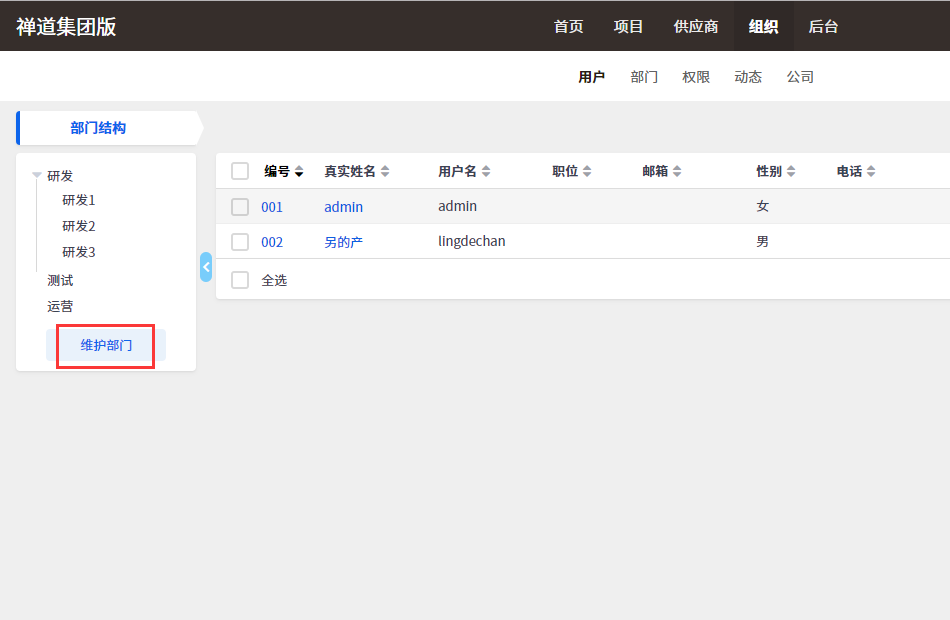The width and height of the screenshot is (950, 620).
Task: Sort the list by 邮箱 column
Action: click(677, 172)
